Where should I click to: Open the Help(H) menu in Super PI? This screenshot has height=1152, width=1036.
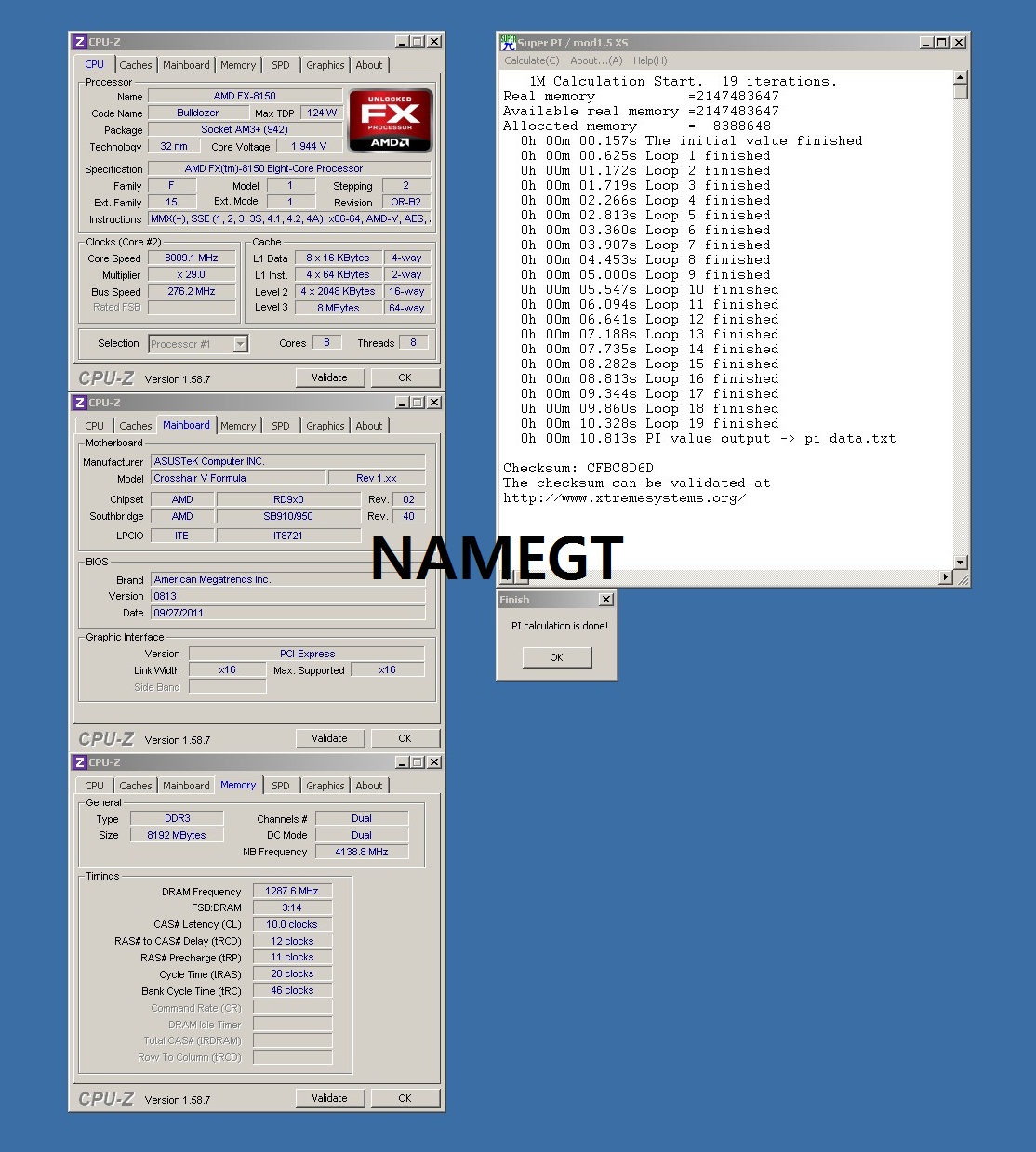[x=650, y=60]
